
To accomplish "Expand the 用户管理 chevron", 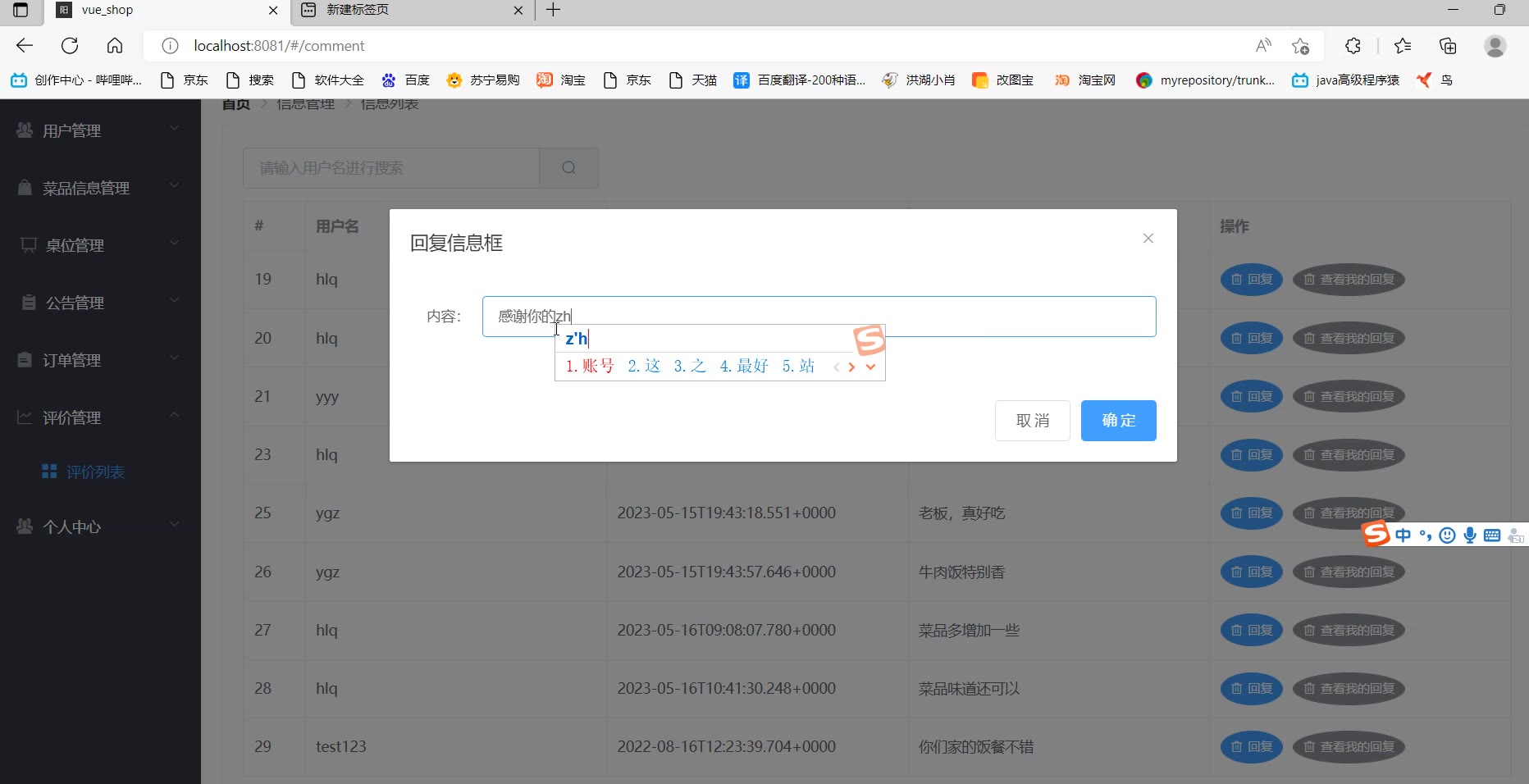I will click(x=174, y=129).
